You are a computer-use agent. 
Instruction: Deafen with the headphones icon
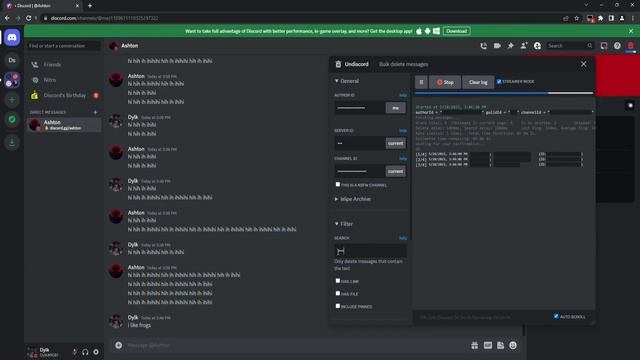point(85,352)
